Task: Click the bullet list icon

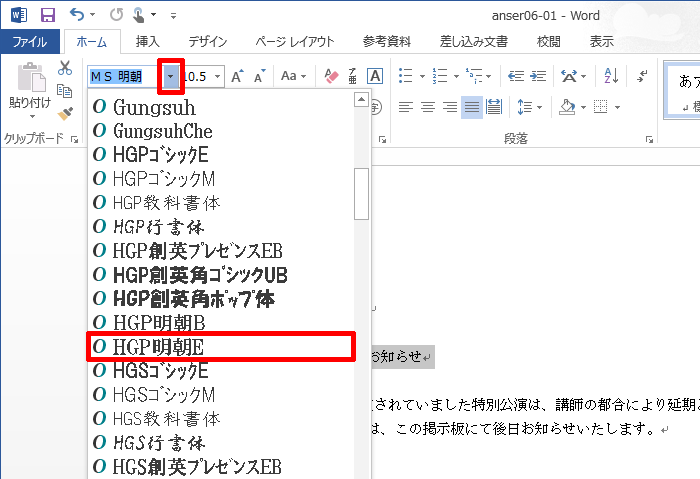Action: coord(405,76)
